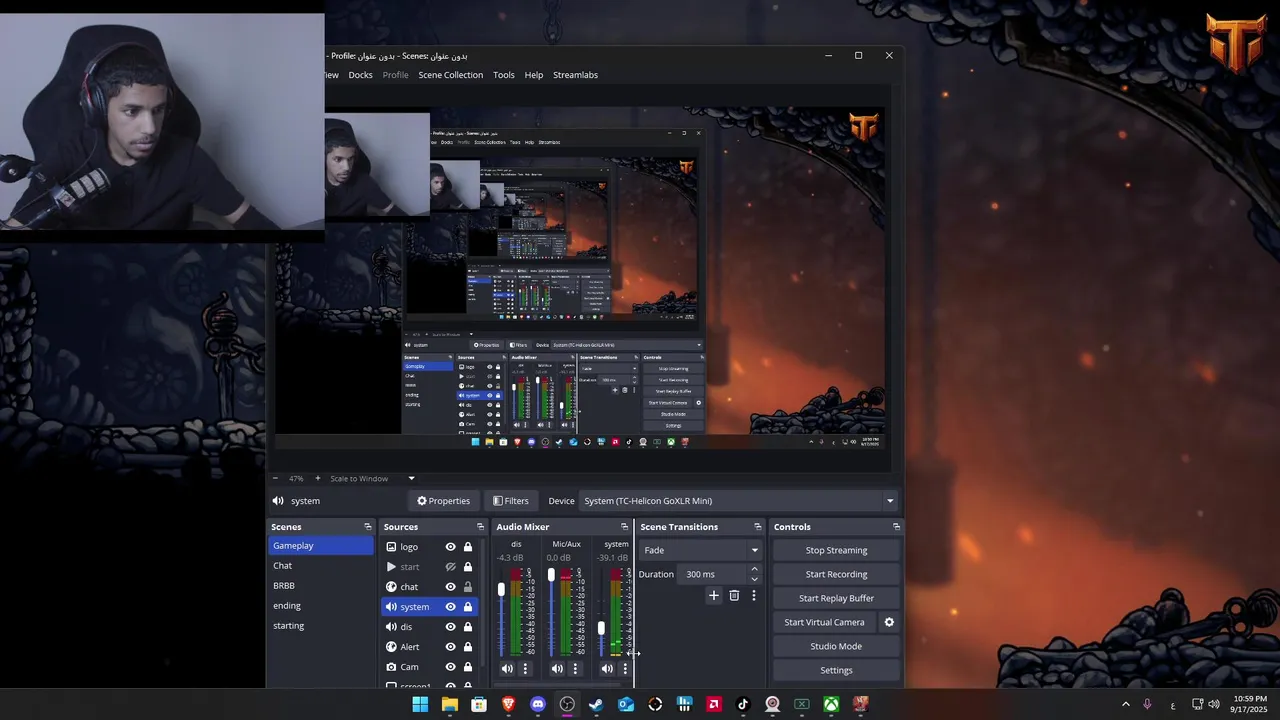Hide the chat source
The image size is (1280, 720).
click(450, 587)
